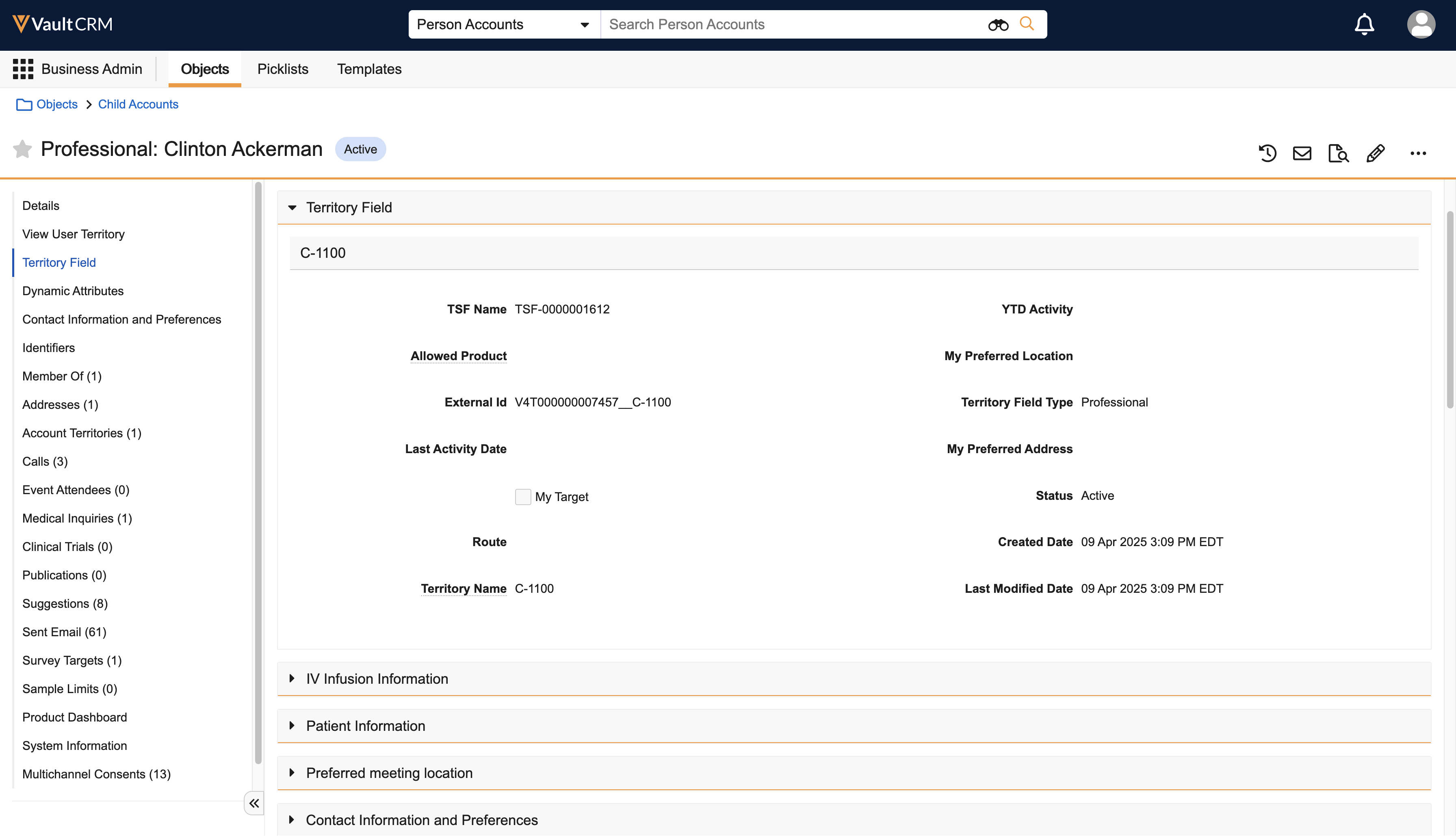Click the notifications bell icon
Viewport: 1456px width, 836px height.
pyautogui.click(x=1364, y=25)
